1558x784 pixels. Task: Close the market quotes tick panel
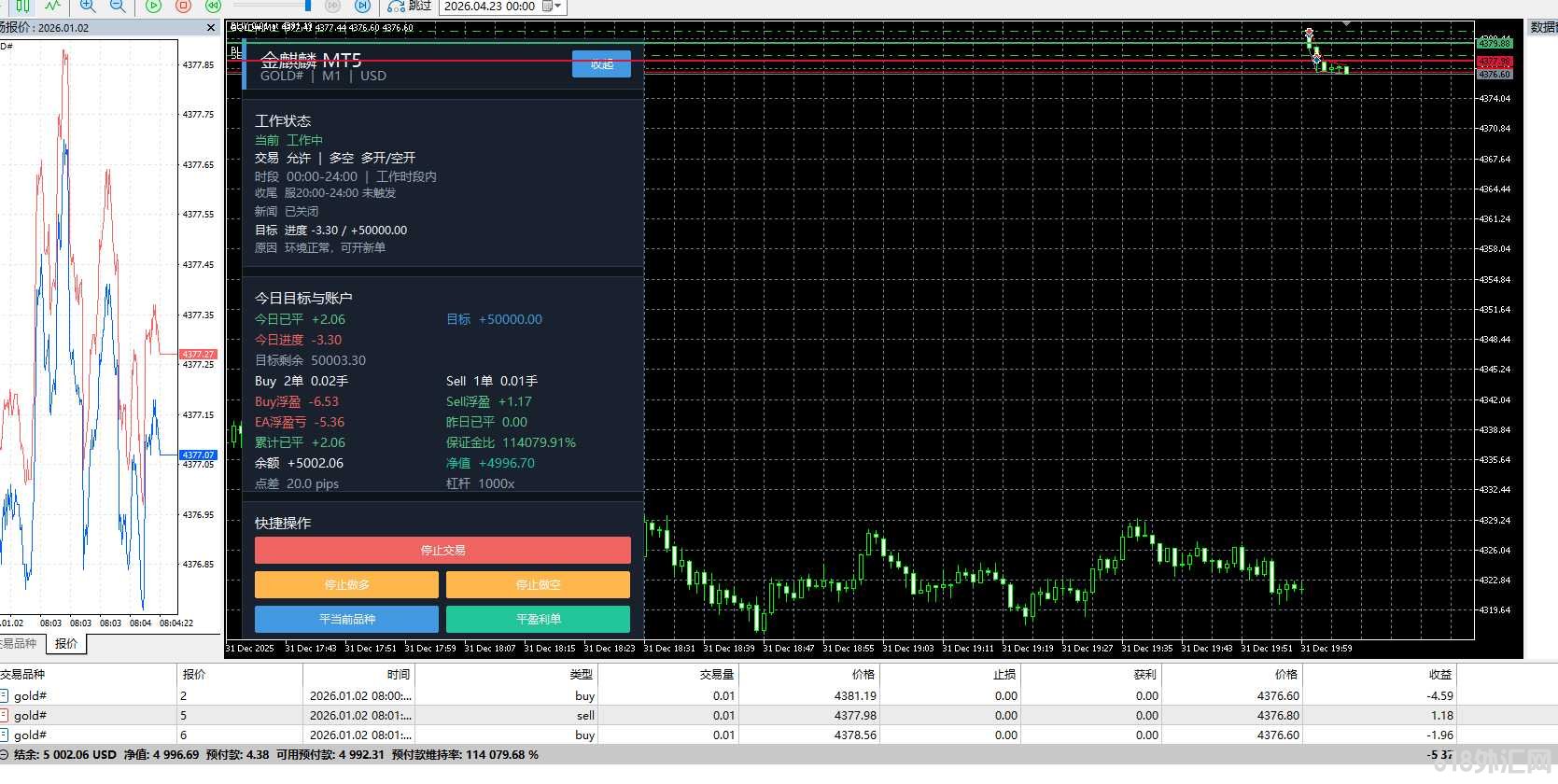(x=211, y=28)
